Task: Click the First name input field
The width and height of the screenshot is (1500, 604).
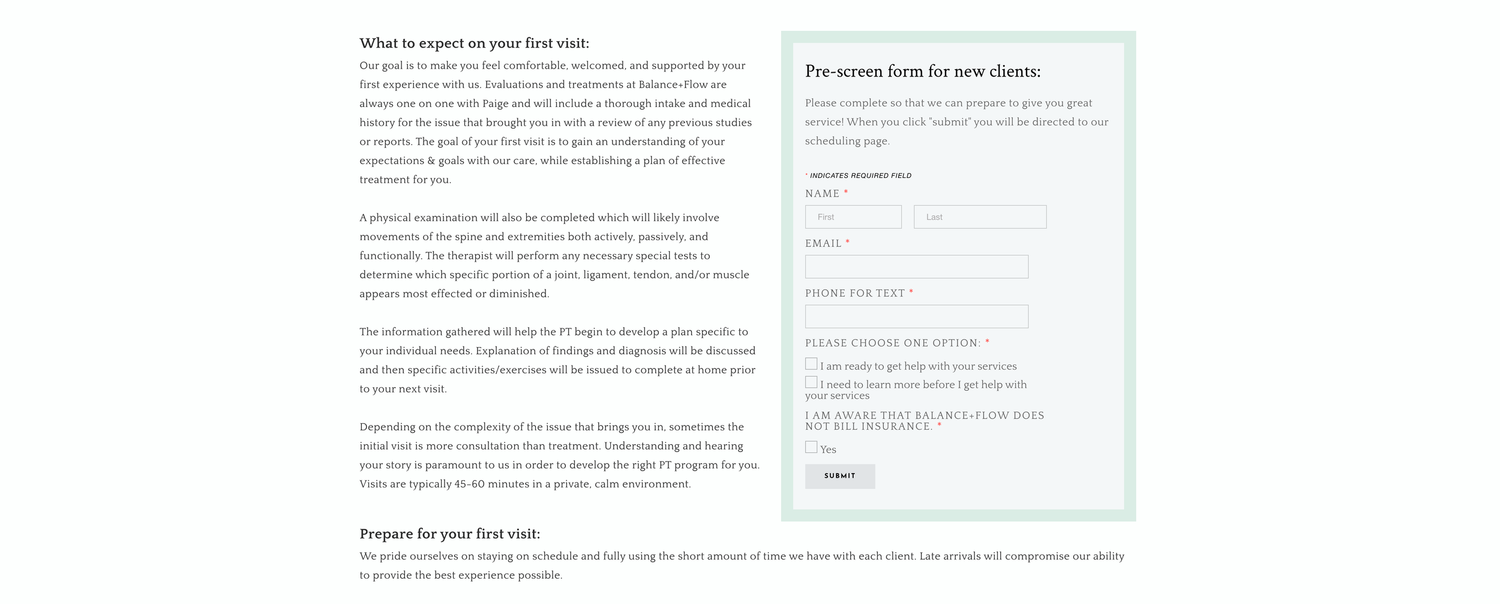Action: (853, 217)
